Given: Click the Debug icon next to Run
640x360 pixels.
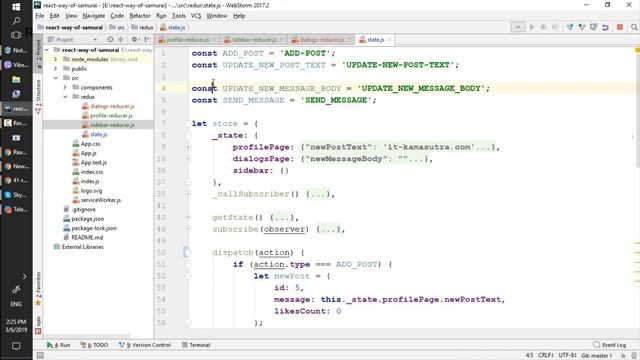Looking at the screenshot, I should [x=543, y=27].
